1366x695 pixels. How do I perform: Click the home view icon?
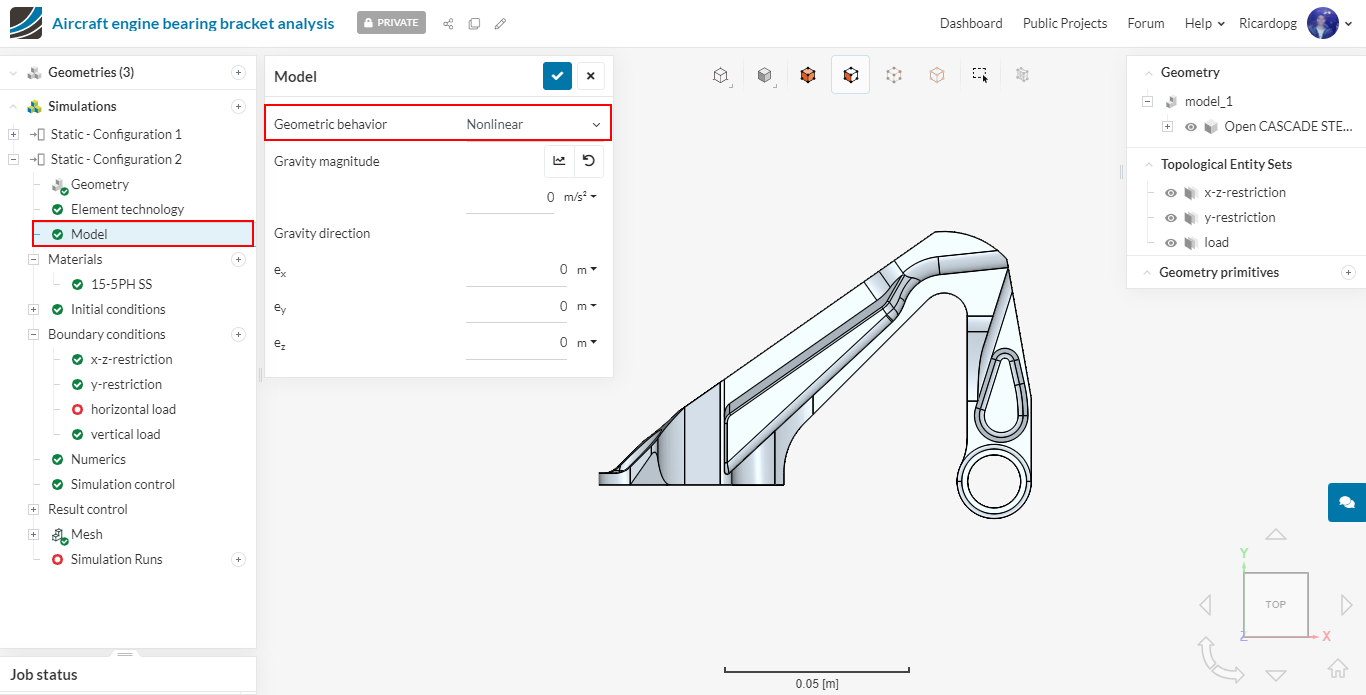[x=1337, y=668]
